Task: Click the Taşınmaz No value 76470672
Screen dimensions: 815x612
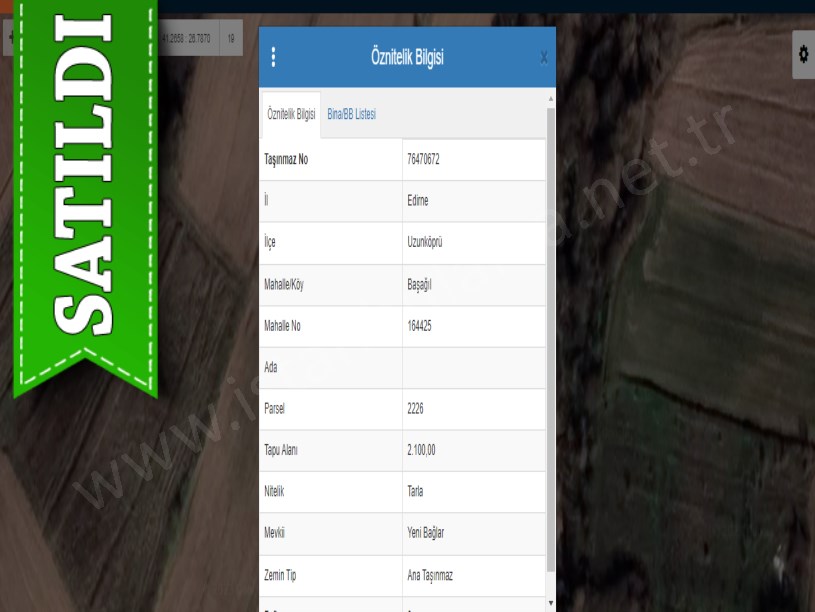Action: coord(424,160)
